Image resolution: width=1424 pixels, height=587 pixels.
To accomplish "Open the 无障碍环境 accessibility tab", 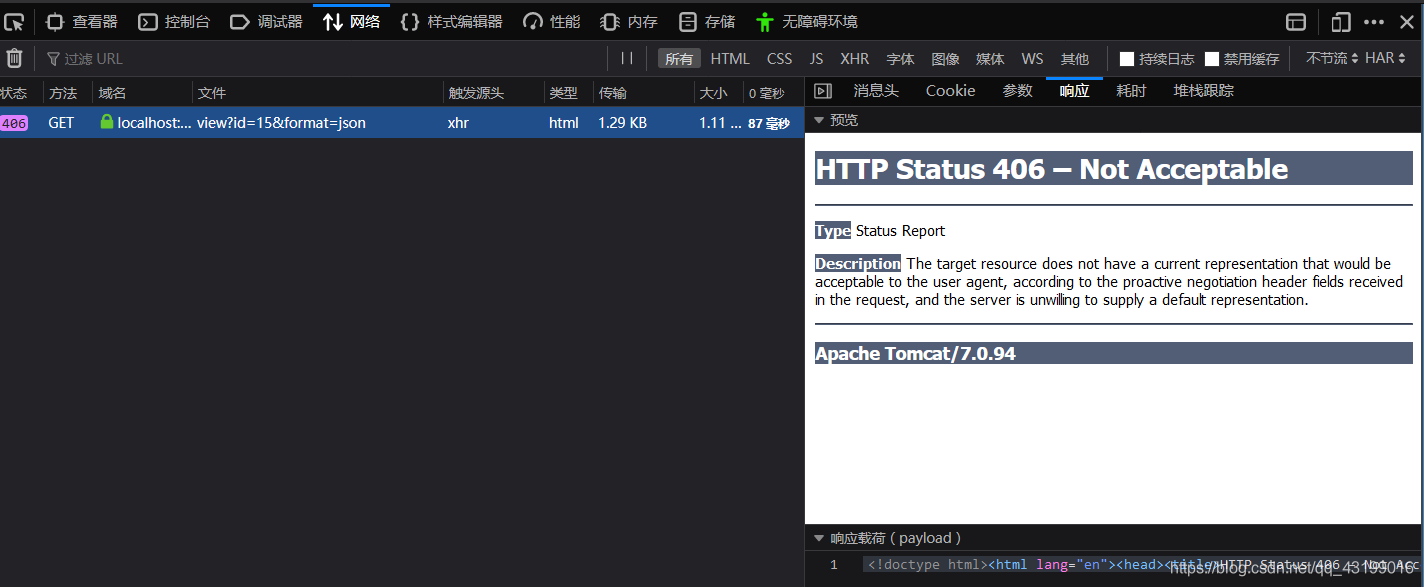I will point(807,21).
